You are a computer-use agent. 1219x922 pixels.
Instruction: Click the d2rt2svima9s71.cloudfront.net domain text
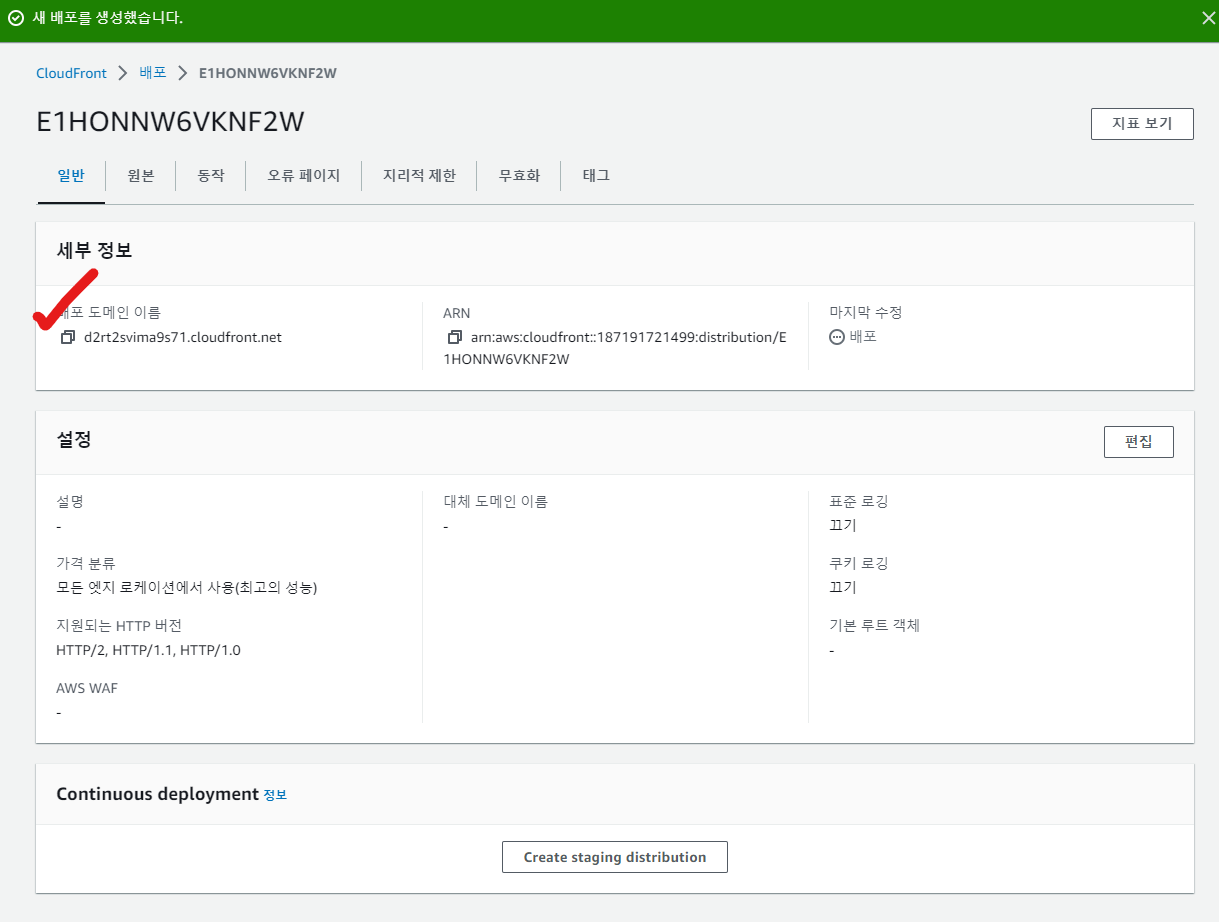point(183,338)
